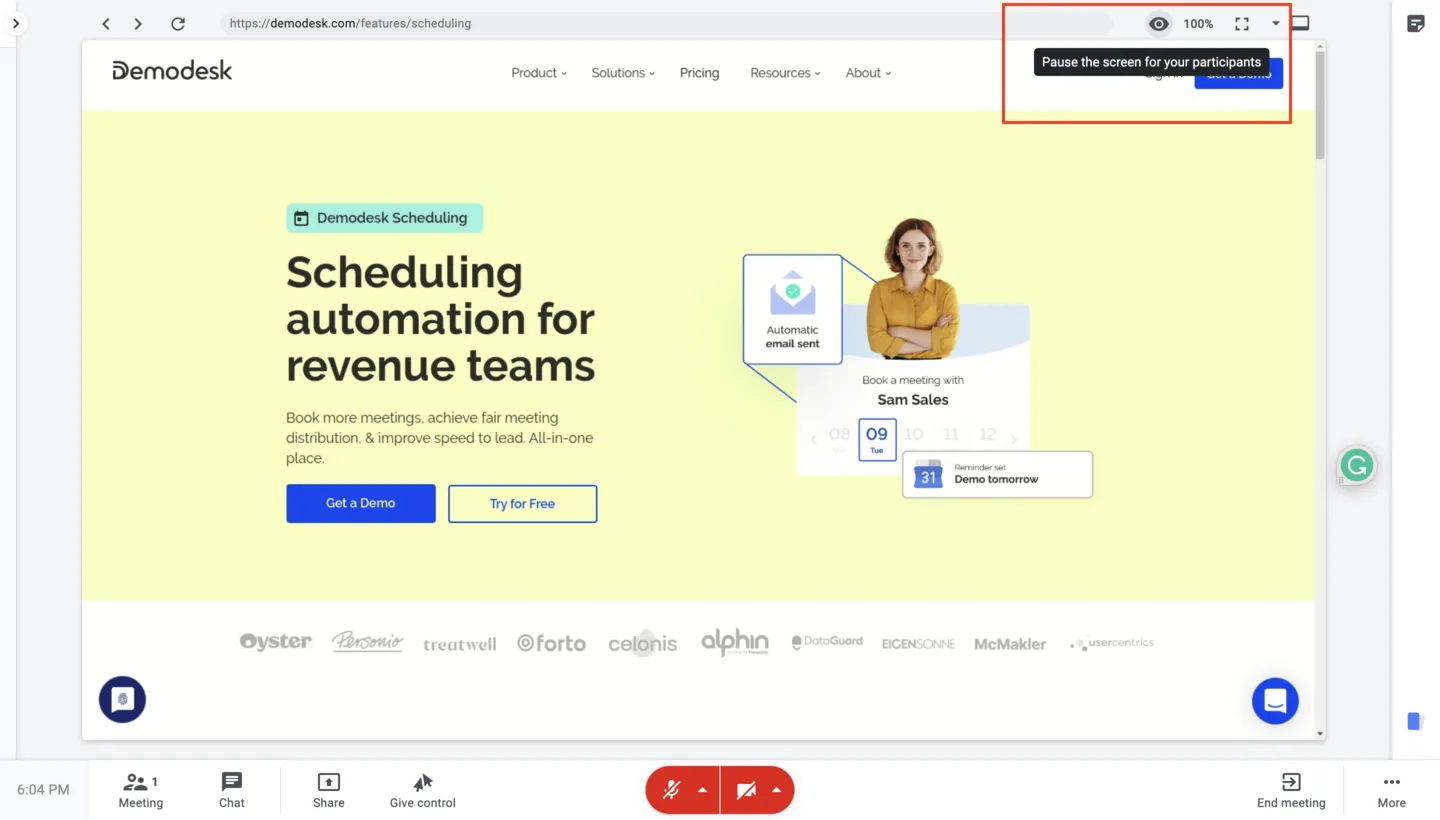Expand the left side panel chevron

coord(16,23)
